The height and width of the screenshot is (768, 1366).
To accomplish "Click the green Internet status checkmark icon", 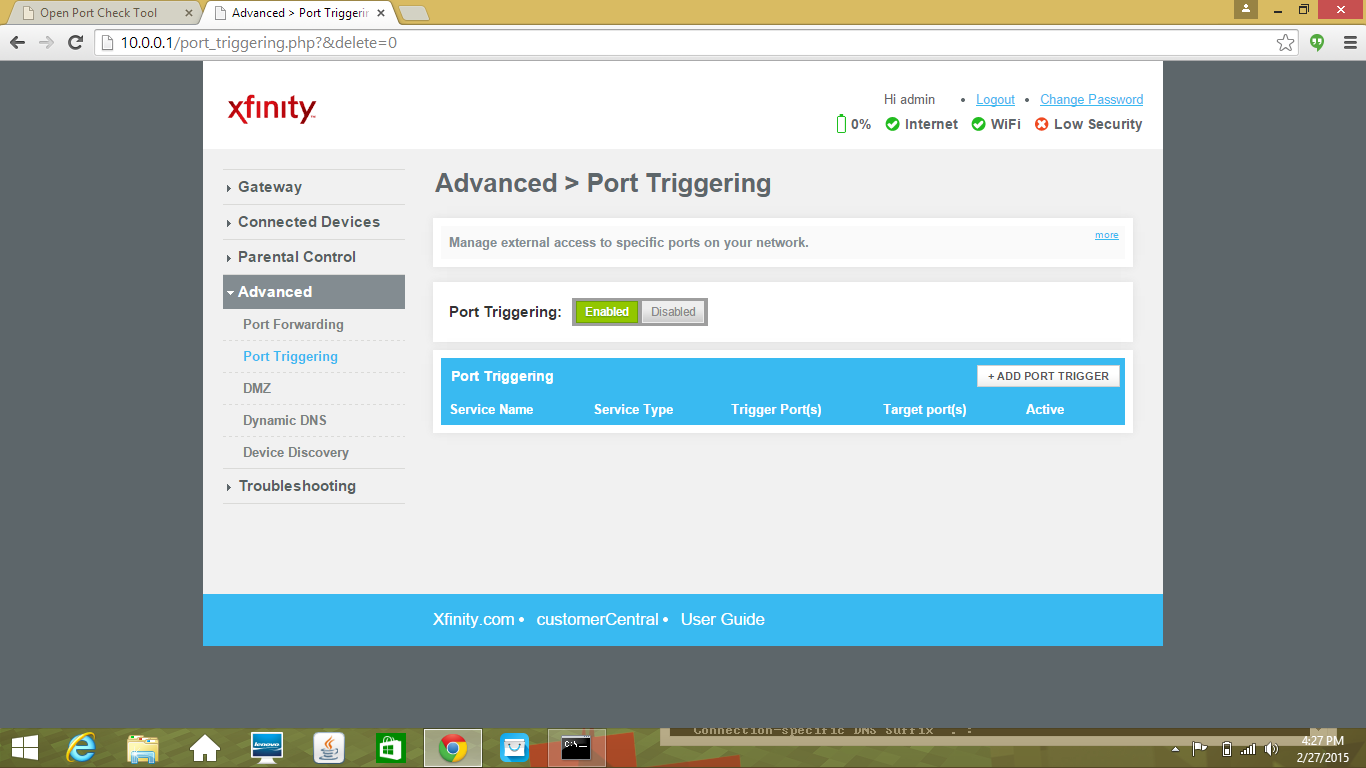I will pyautogui.click(x=891, y=124).
